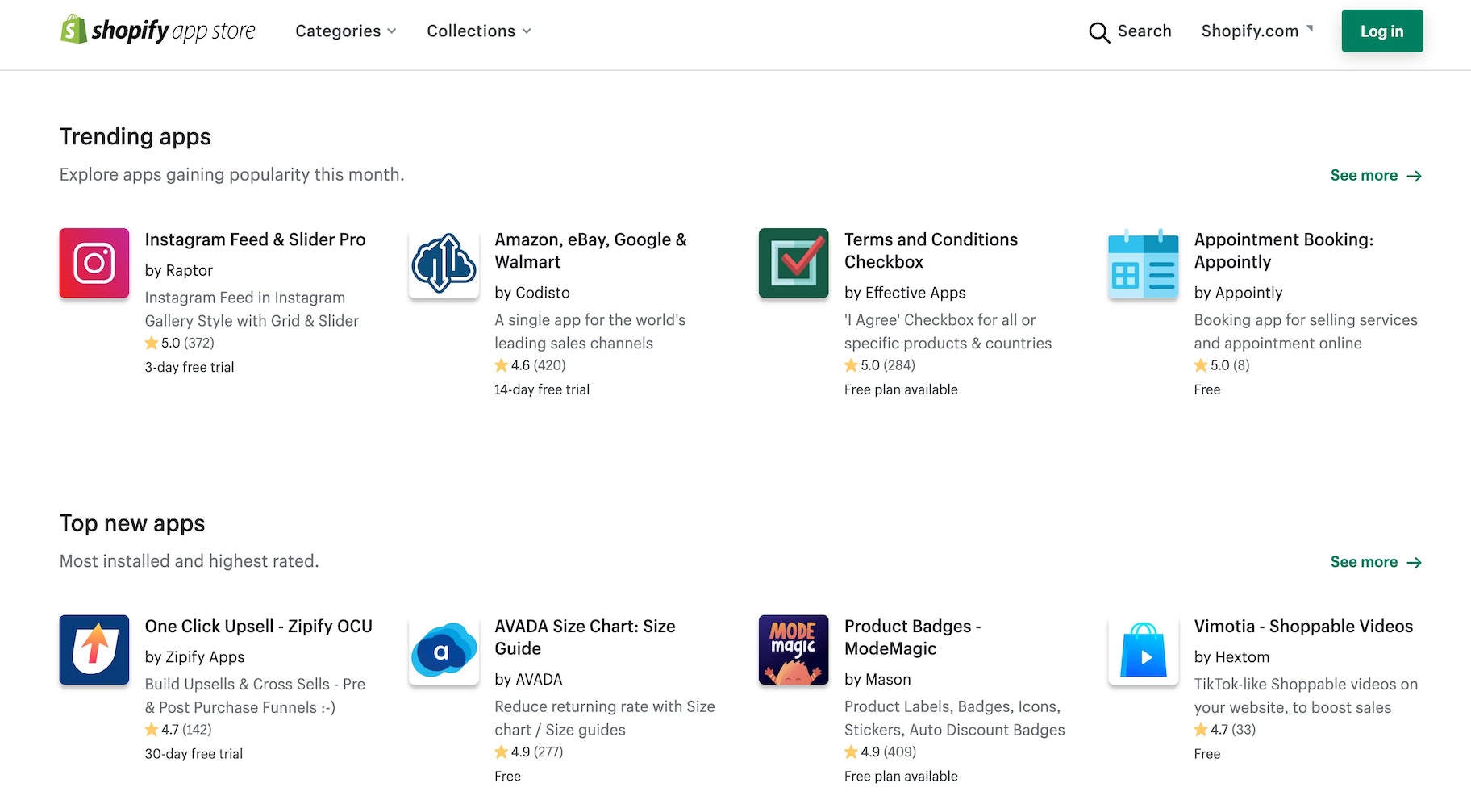Click the One Click Upsell - Zipify OCU title
The height and width of the screenshot is (812, 1471).
pos(258,627)
